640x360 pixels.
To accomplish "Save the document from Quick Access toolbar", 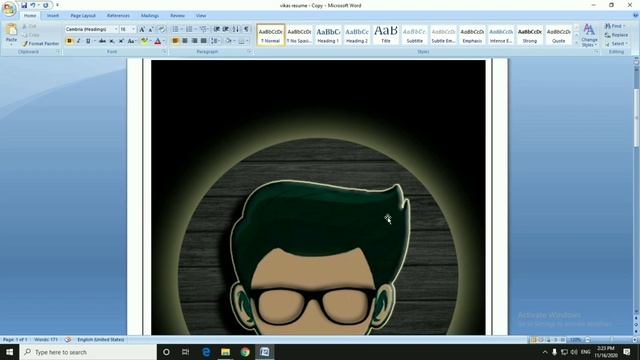I will [x=24, y=5].
